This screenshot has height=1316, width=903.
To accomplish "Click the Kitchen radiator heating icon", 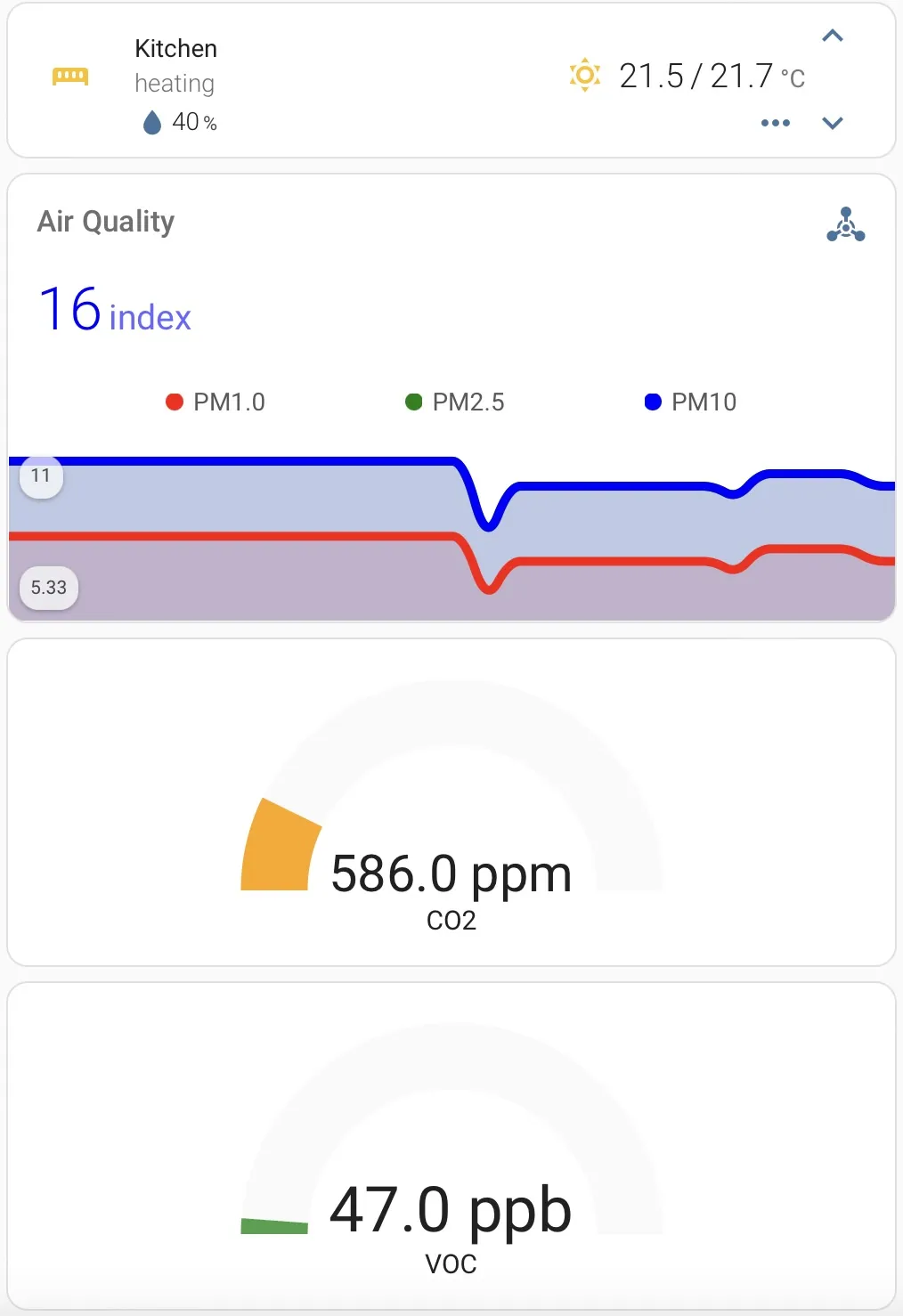I will tap(70, 77).
